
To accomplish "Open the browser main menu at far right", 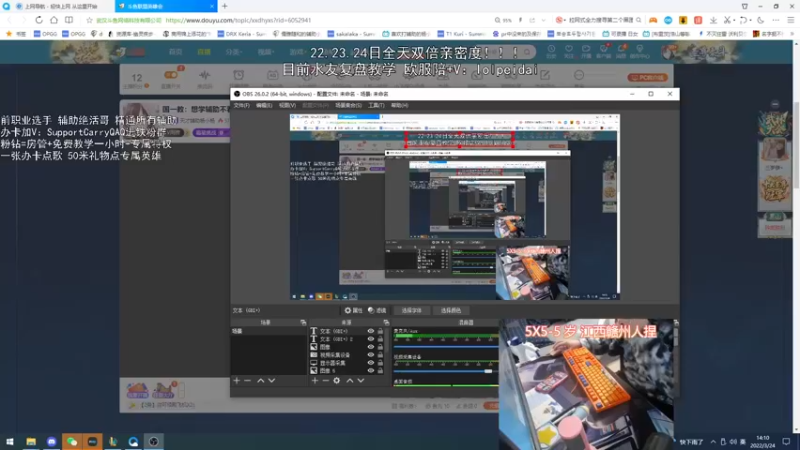I will pos(790,20).
